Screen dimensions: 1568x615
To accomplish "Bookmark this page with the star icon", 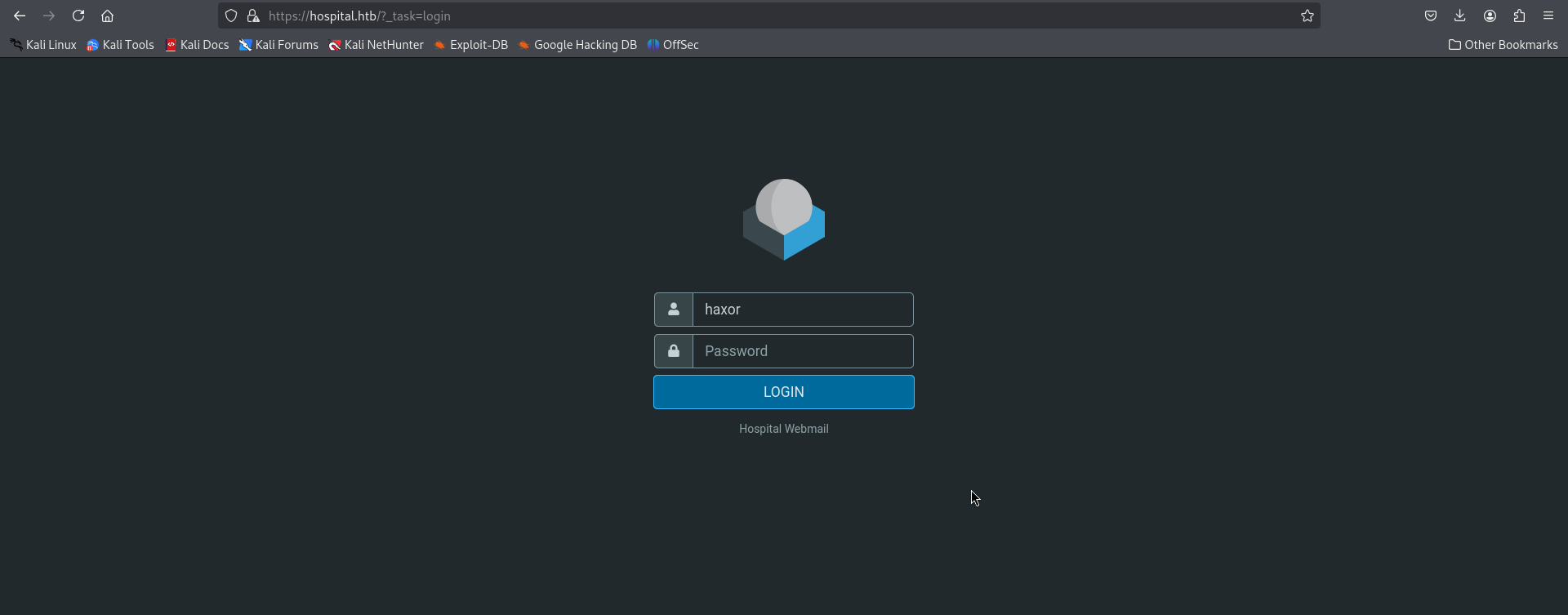I will 1307,16.
